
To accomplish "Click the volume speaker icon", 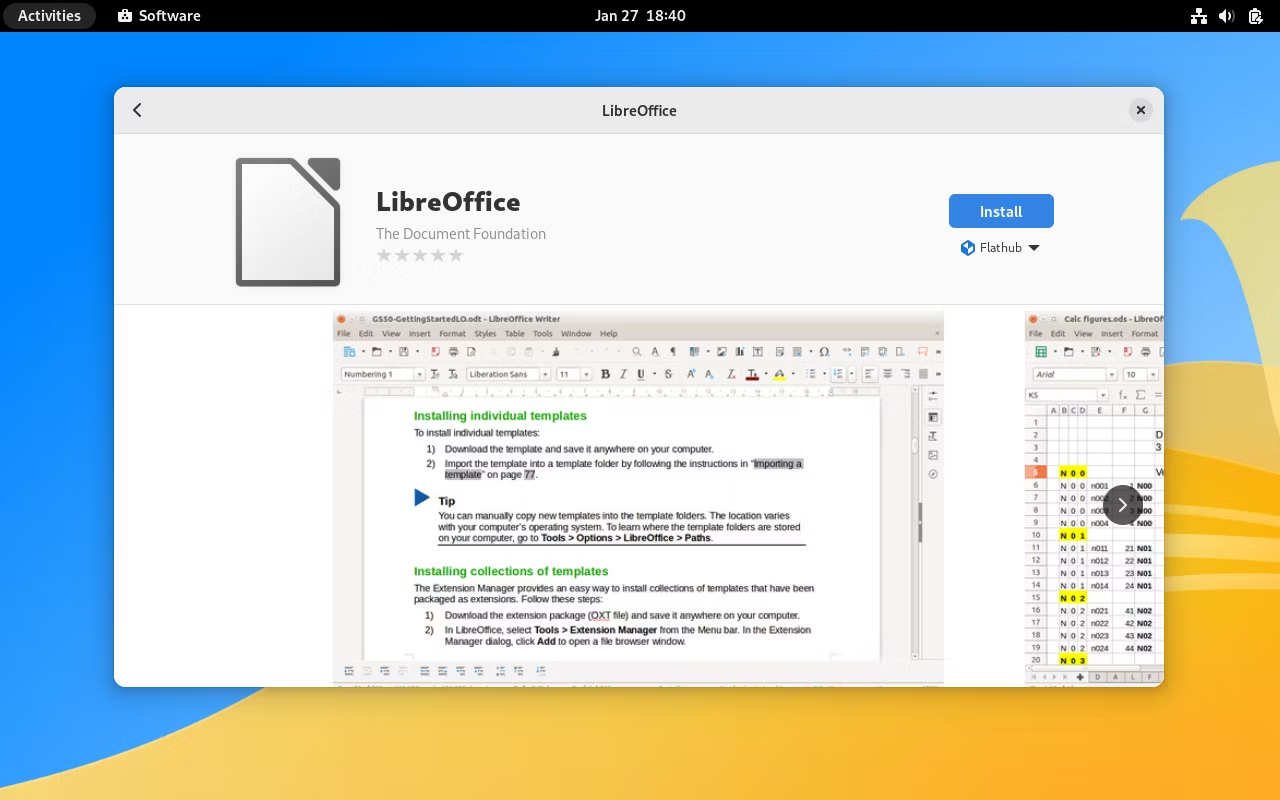I will pyautogui.click(x=1227, y=16).
